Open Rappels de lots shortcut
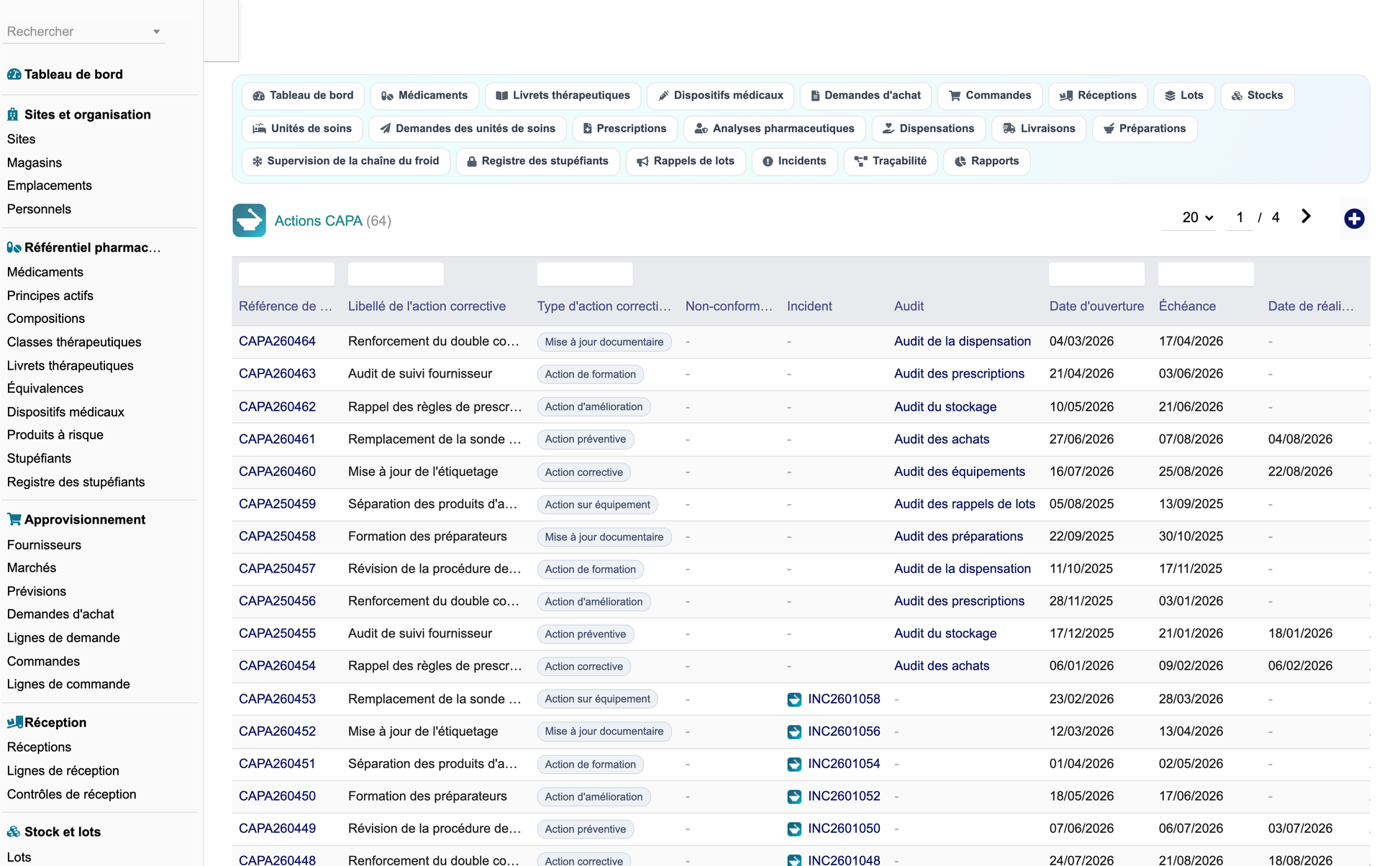1400x866 pixels. [x=686, y=161]
